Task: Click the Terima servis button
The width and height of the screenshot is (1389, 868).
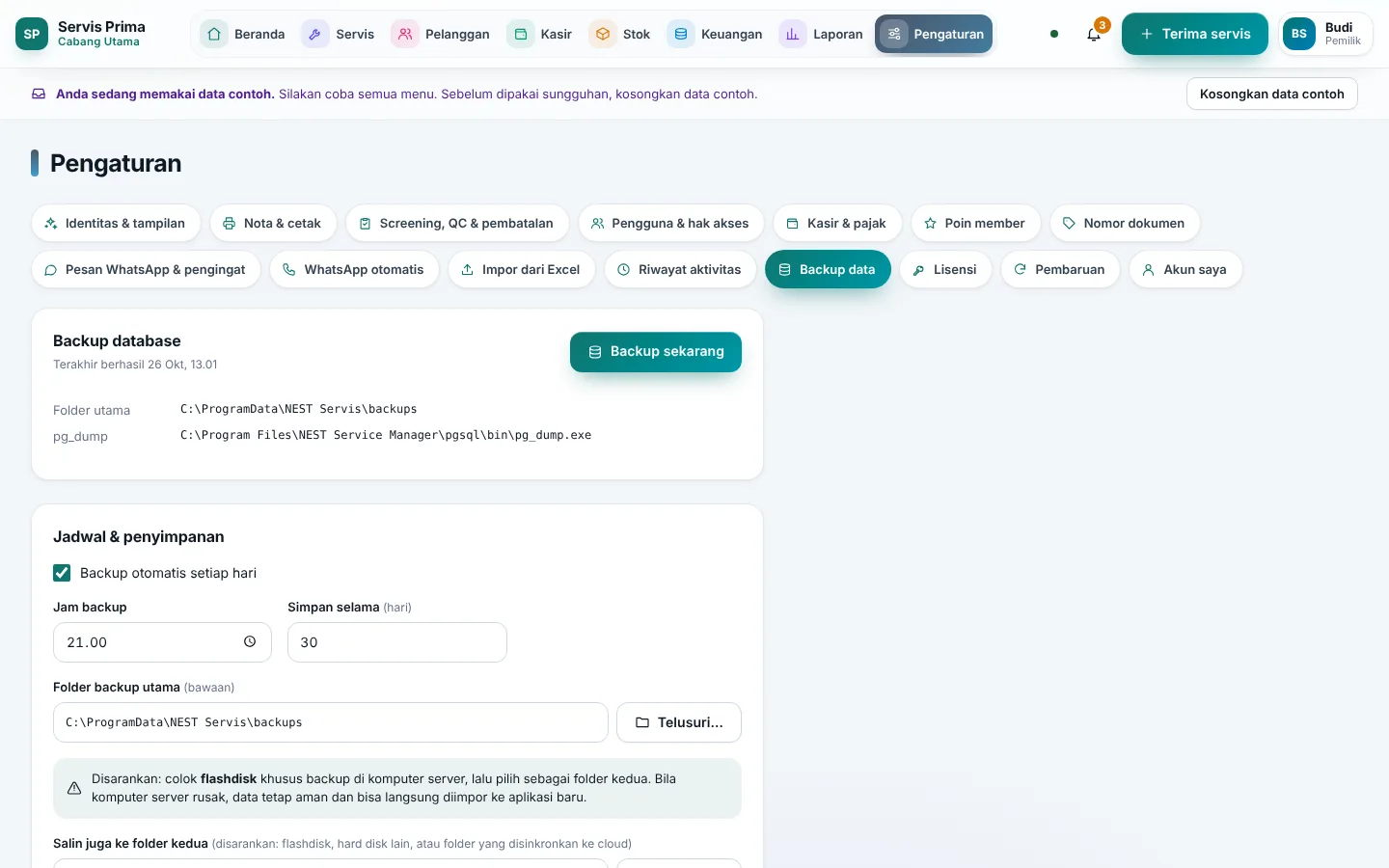Action: [x=1195, y=34]
